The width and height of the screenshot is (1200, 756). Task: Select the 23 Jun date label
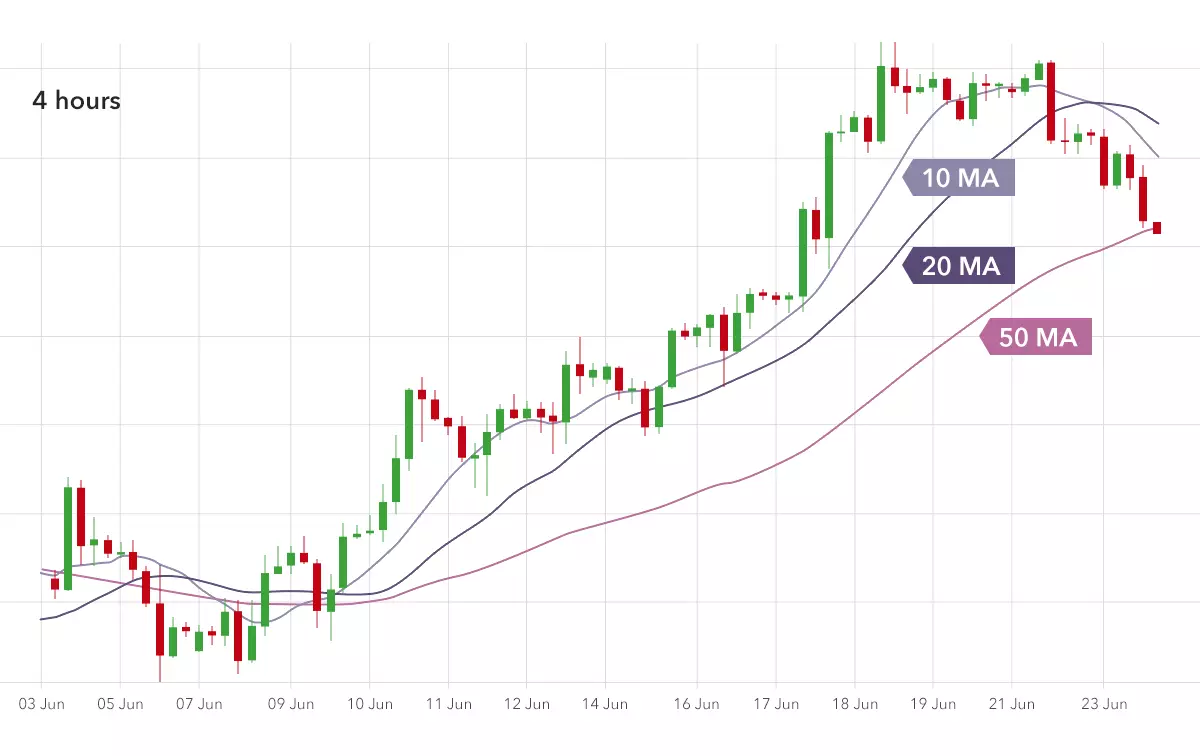[x=1103, y=704]
